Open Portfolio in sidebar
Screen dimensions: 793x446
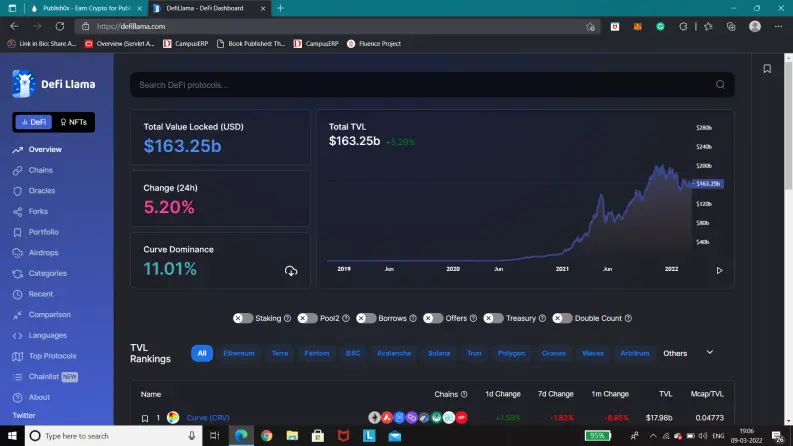[35, 232]
